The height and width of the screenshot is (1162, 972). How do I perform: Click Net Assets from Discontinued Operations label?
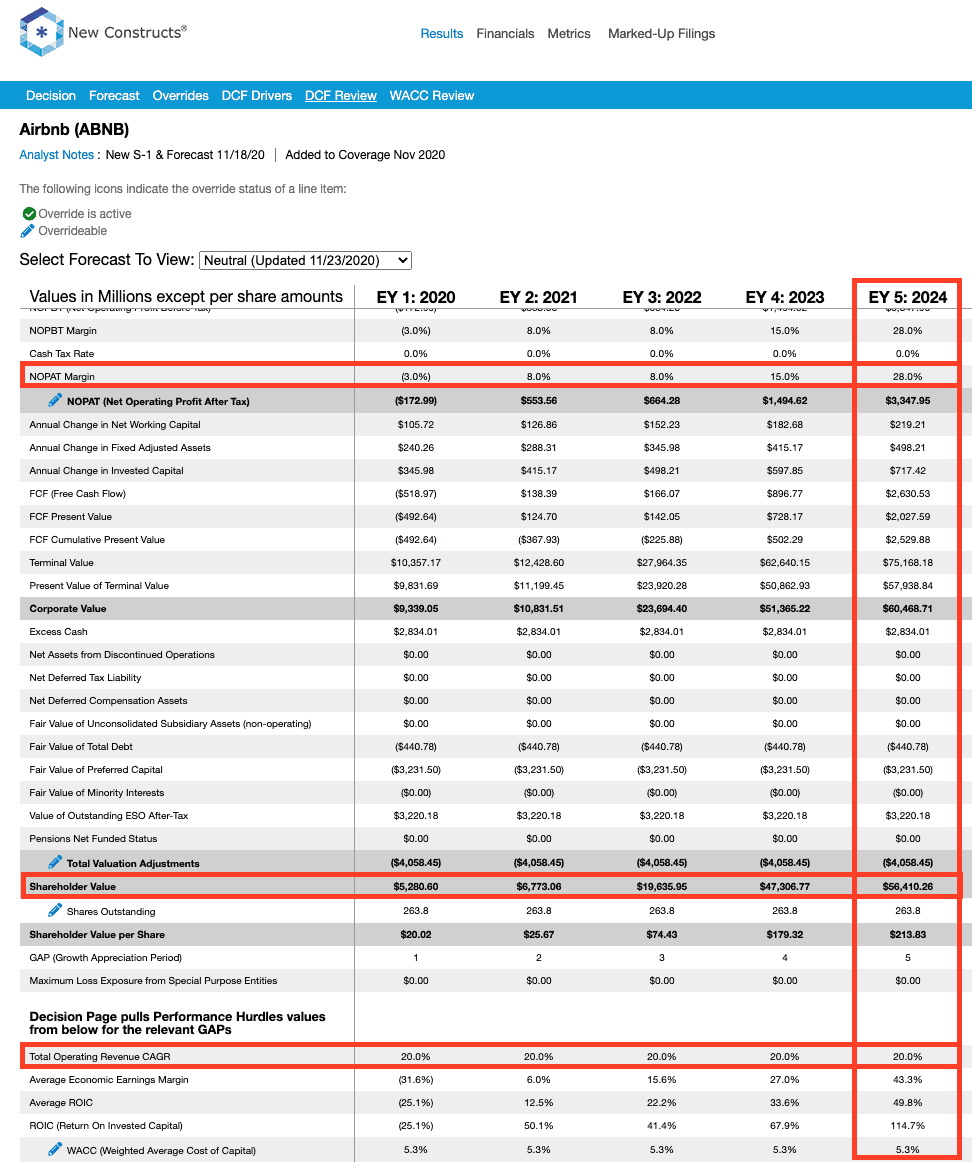pyautogui.click(x=122, y=654)
